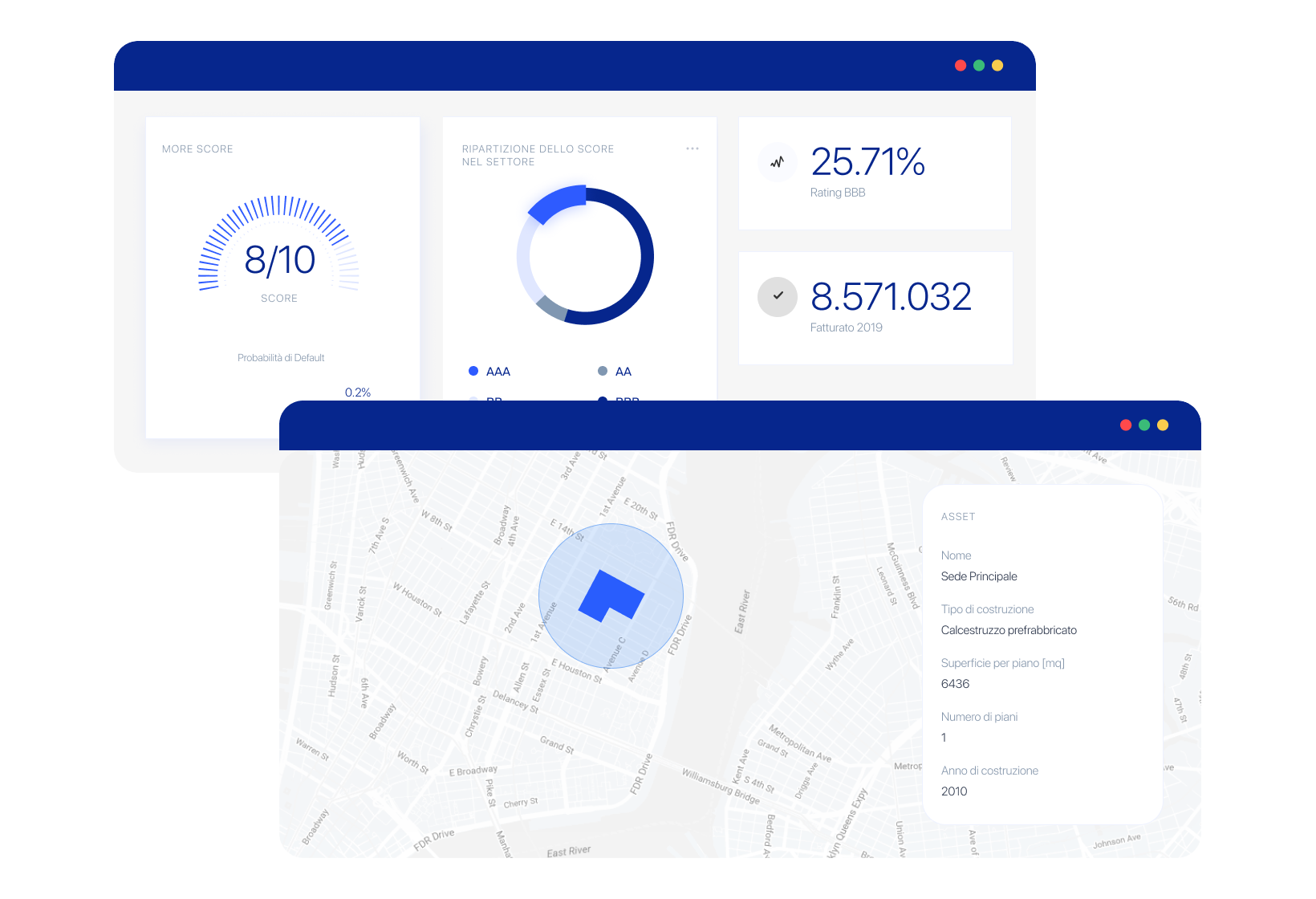This screenshot has width=1316, height=899.
Task: Click the 25.71% Rating BBB card
Action: pos(875,173)
